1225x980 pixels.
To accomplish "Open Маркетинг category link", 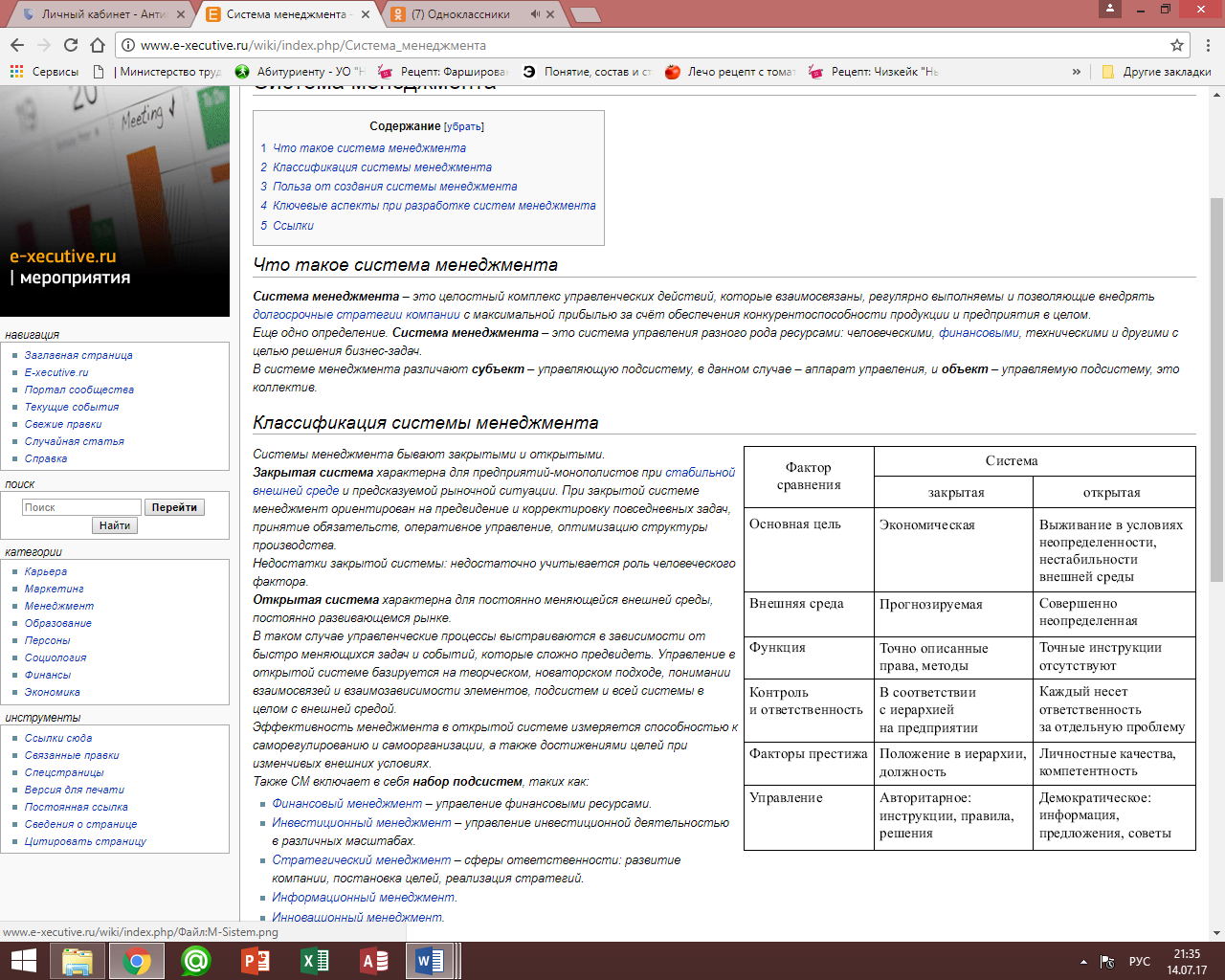I will pyautogui.click(x=55, y=589).
